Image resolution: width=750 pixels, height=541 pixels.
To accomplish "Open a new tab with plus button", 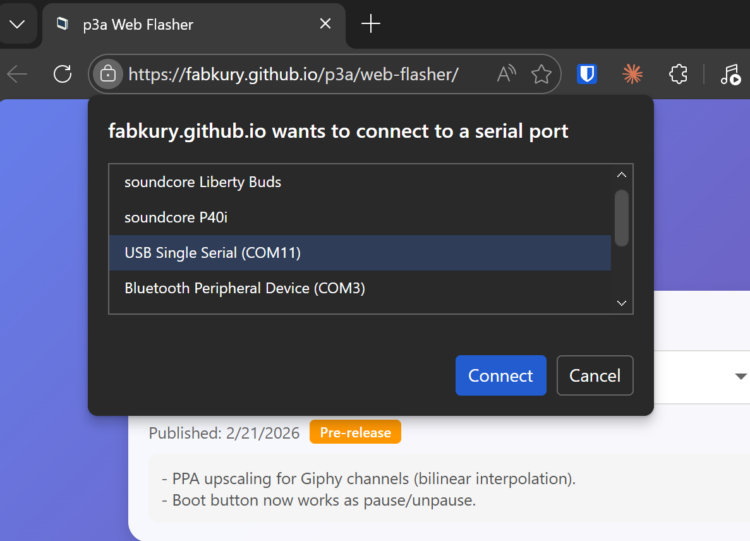I will click(371, 24).
